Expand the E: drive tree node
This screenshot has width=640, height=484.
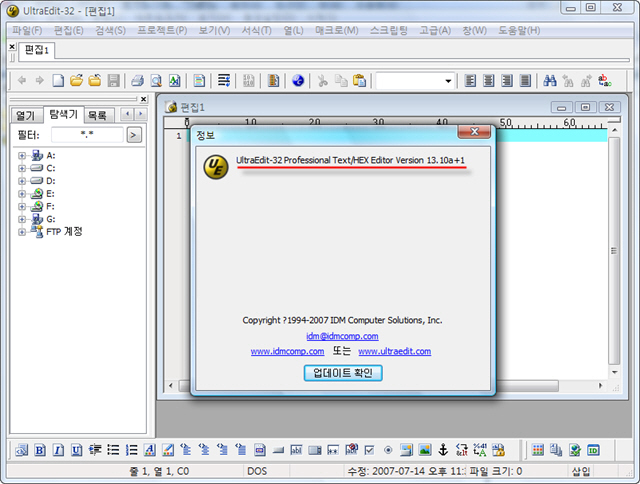pyautogui.click(x=22, y=194)
